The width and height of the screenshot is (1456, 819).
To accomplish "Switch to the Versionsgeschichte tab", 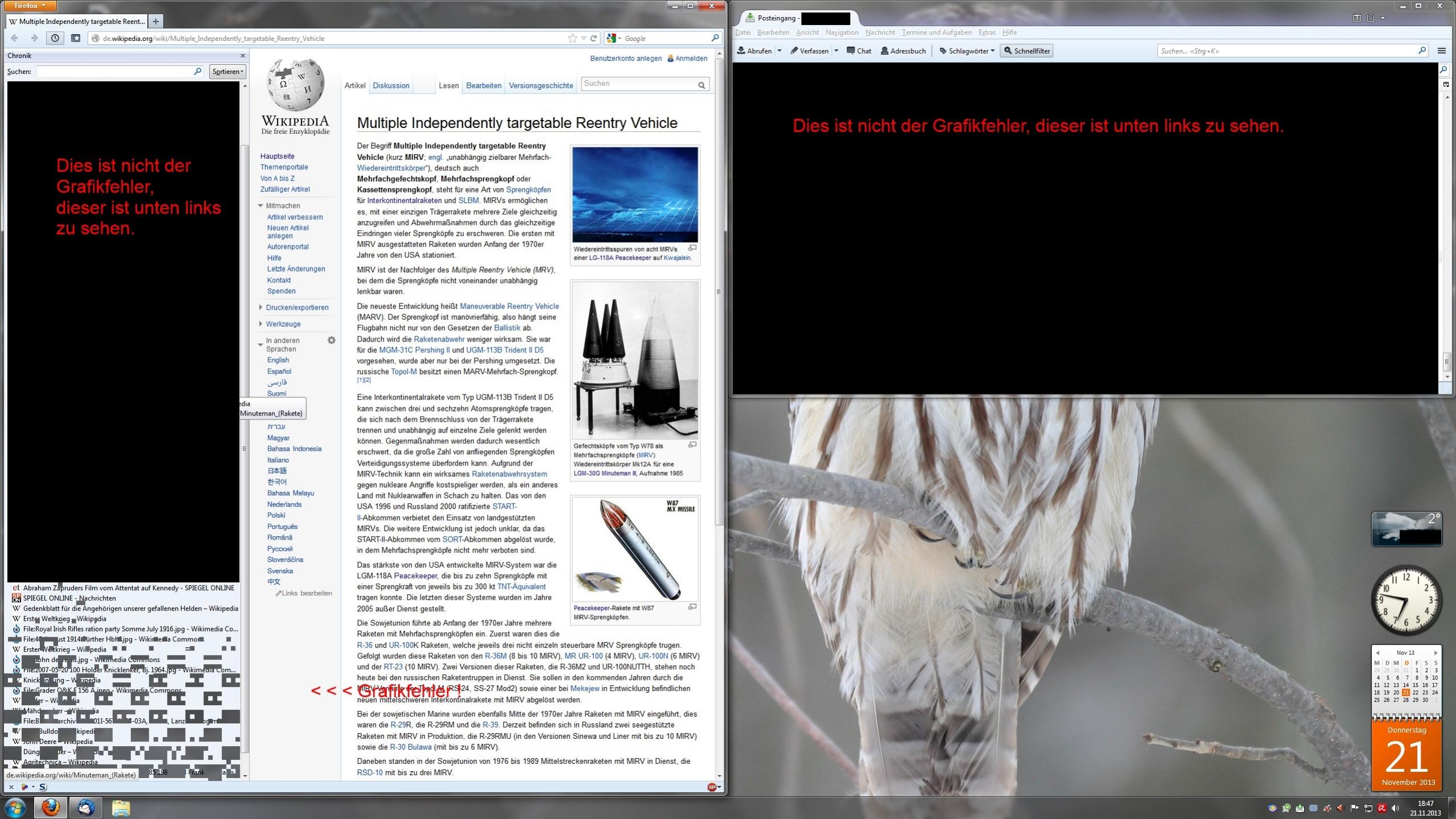I will coord(541,85).
